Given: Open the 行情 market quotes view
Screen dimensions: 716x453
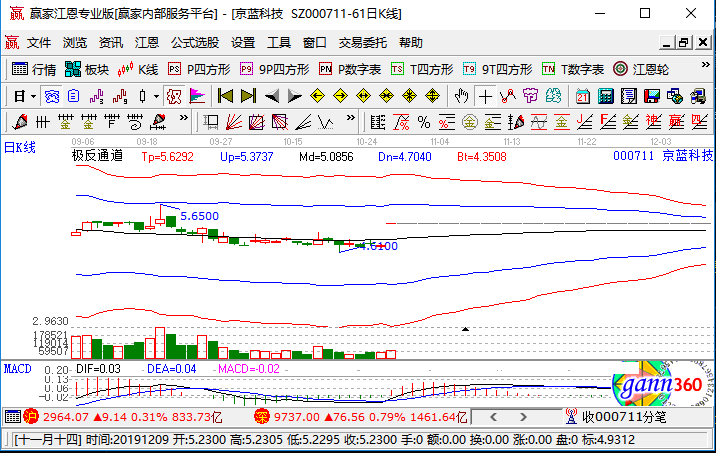Looking at the screenshot, I should (33, 69).
